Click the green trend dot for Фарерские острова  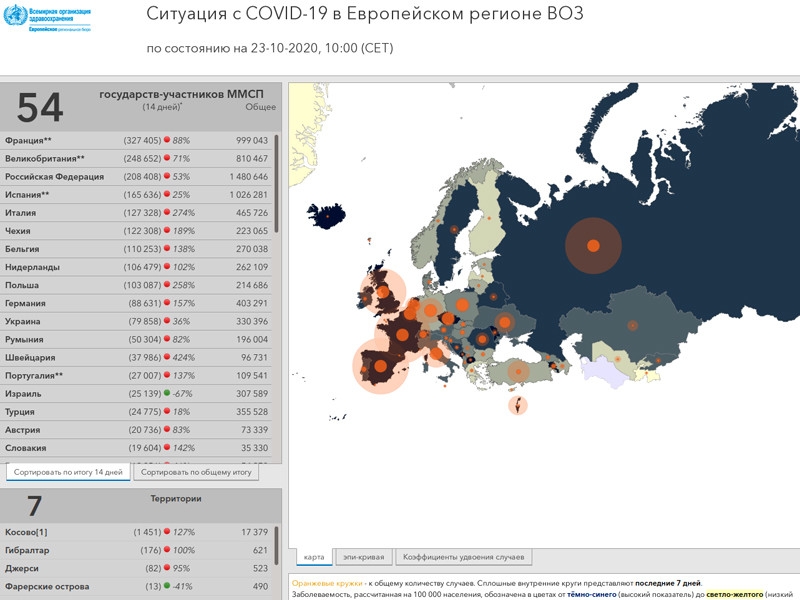(167, 587)
